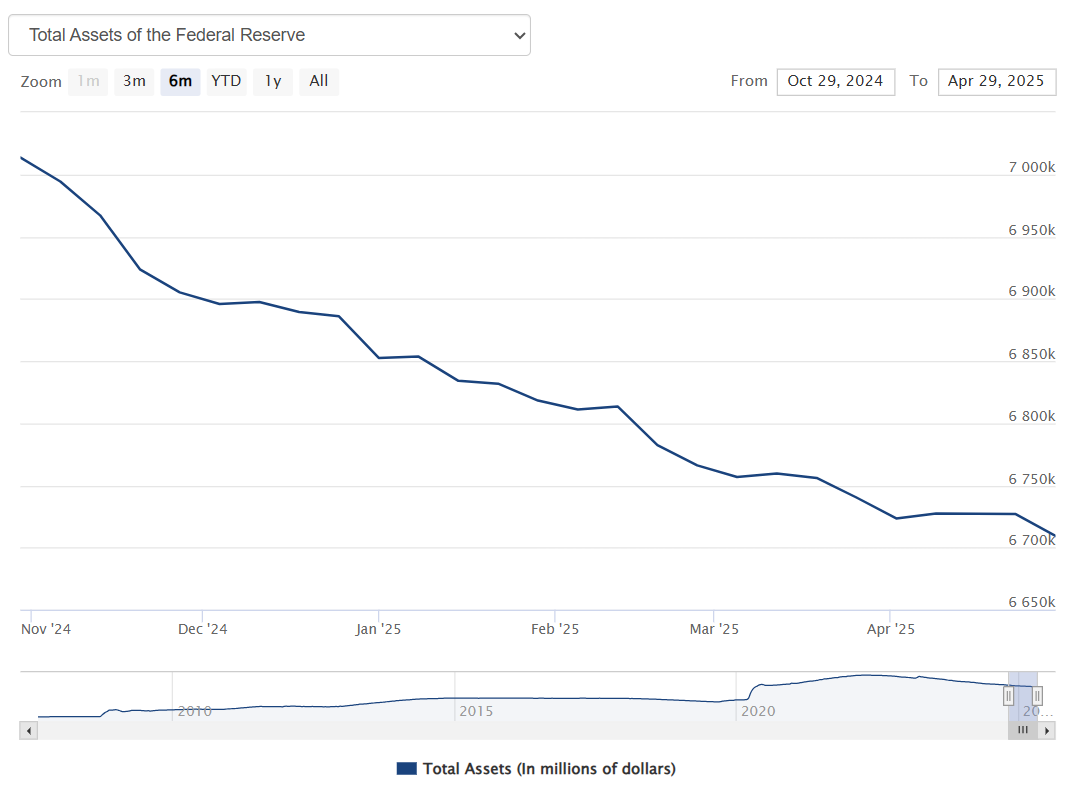Image resolution: width=1077 pixels, height=786 pixels.
Task: Click the left navigator range handle
Action: (x=1008, y=696)
